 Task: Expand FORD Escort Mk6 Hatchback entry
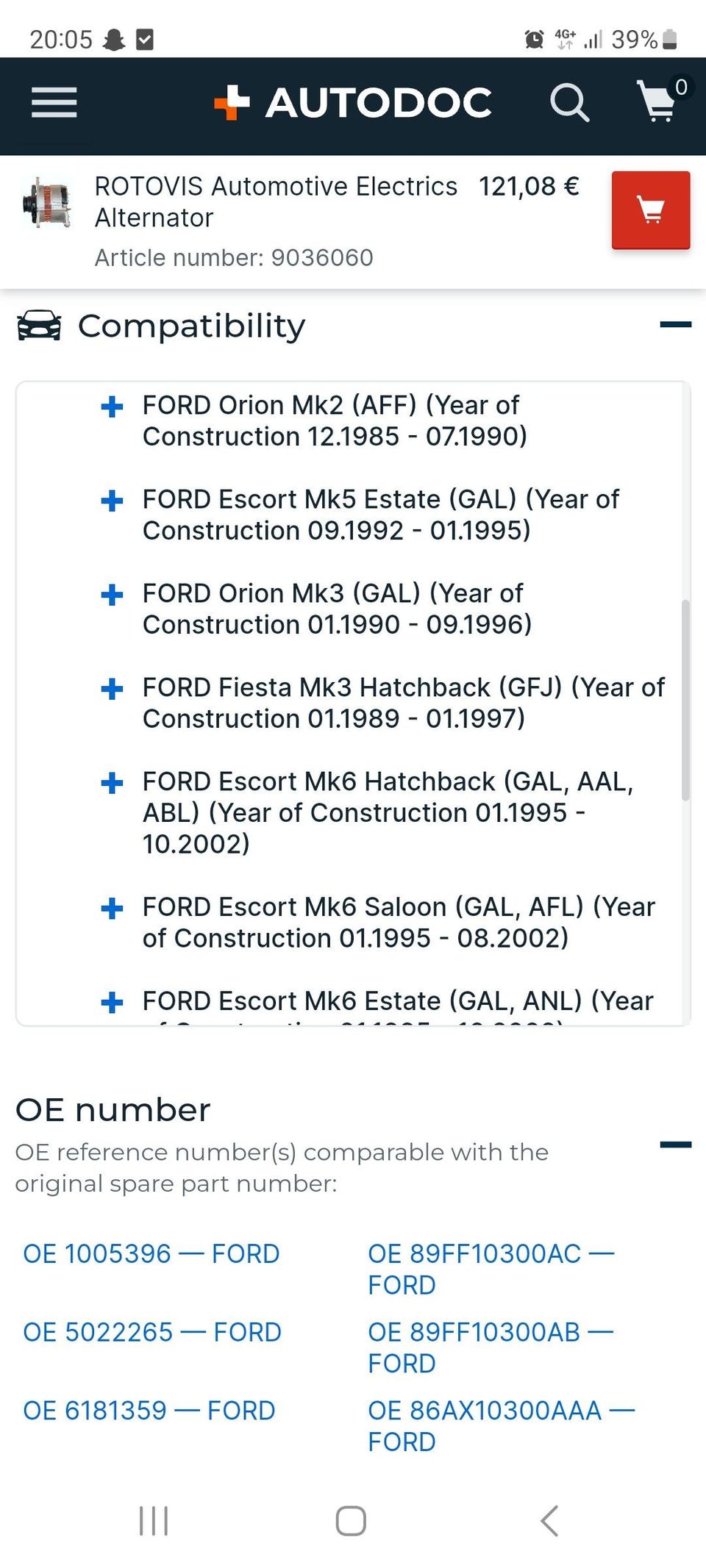pos(112,783)
